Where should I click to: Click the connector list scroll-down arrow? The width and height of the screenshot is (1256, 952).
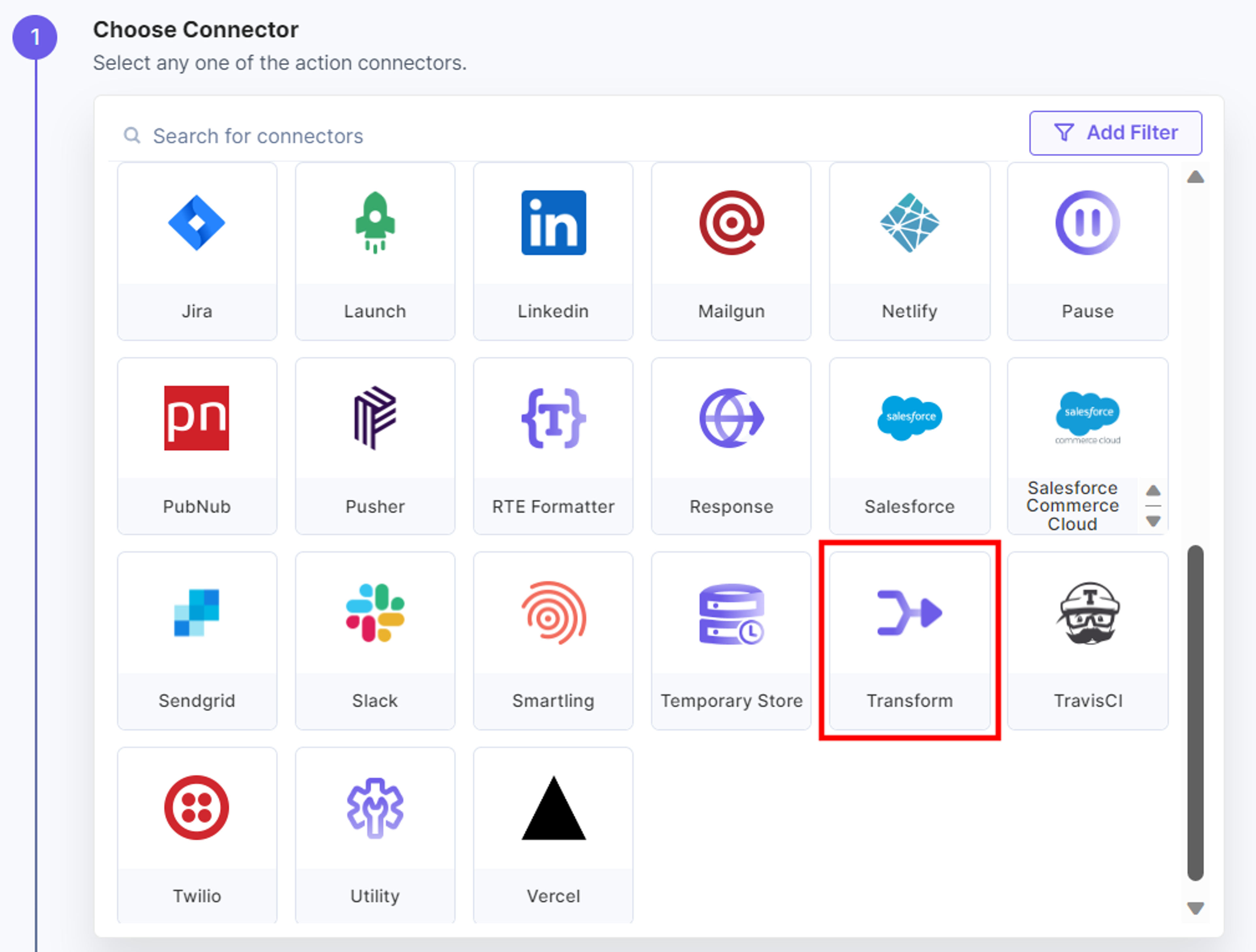pyautogui.click(x=1195, y=908)
